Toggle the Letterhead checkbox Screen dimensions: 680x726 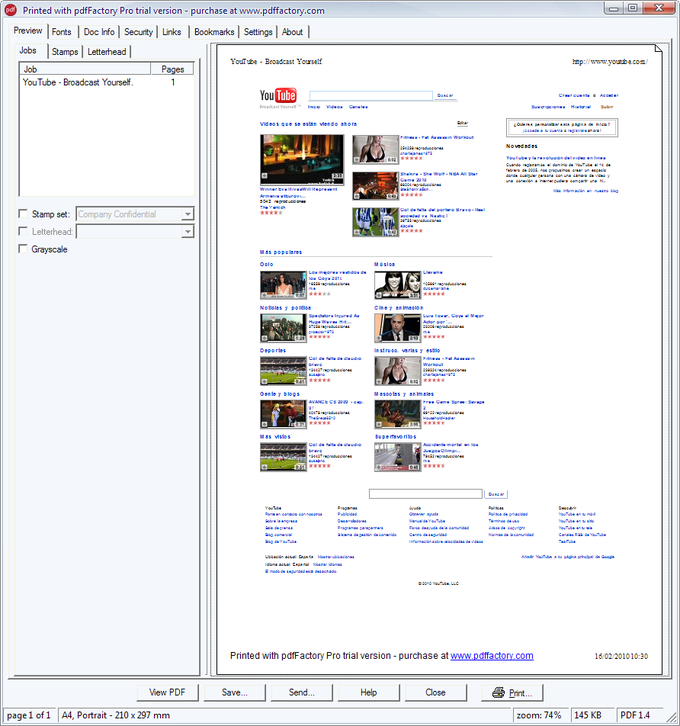(x=23, y=231)
